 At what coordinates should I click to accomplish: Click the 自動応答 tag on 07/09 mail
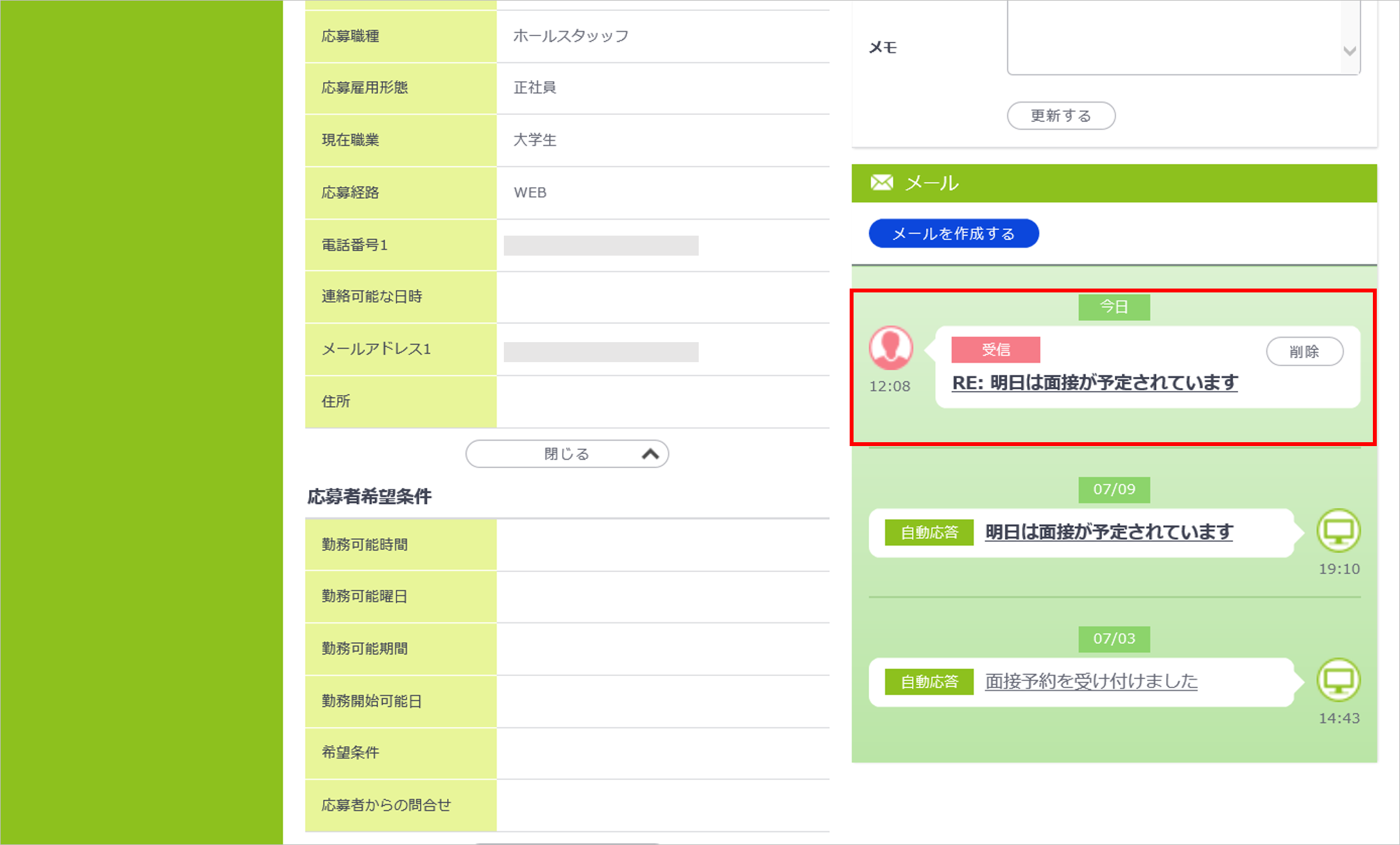tap(928, 533)
